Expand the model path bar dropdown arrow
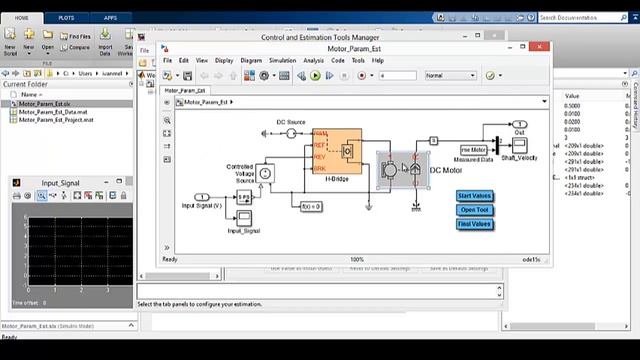 pos(544,101)
